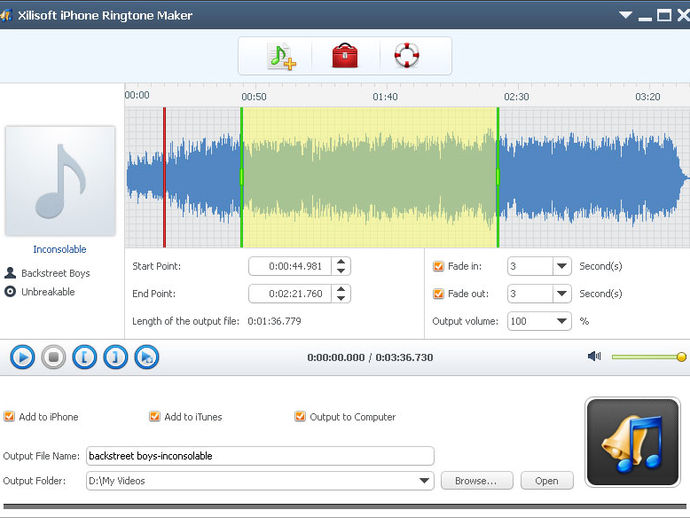The image size is (690, 518).
Task: Toggle the Fade out checkbox
Action: [438, 294]
